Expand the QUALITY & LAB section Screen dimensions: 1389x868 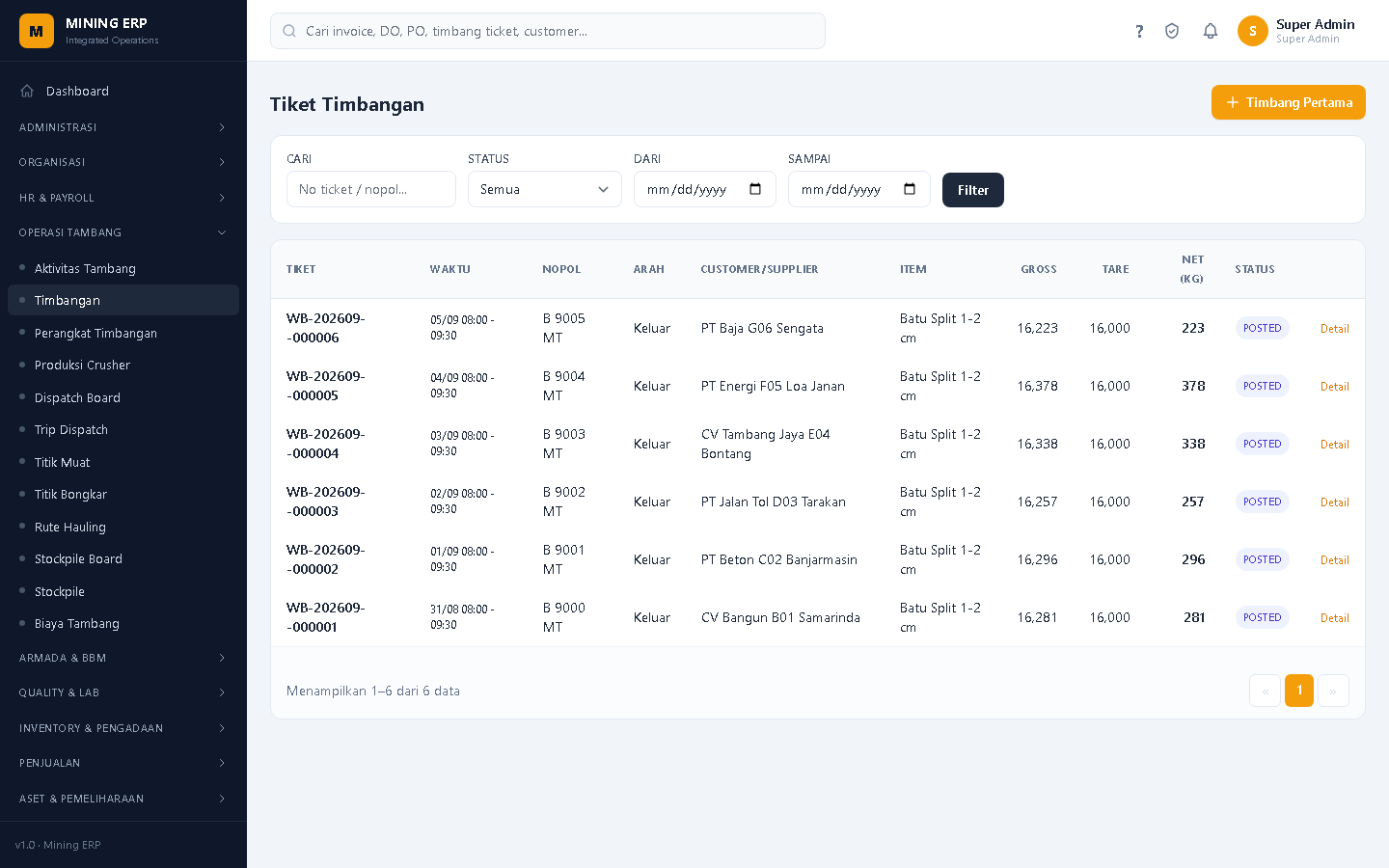(123, 692)
